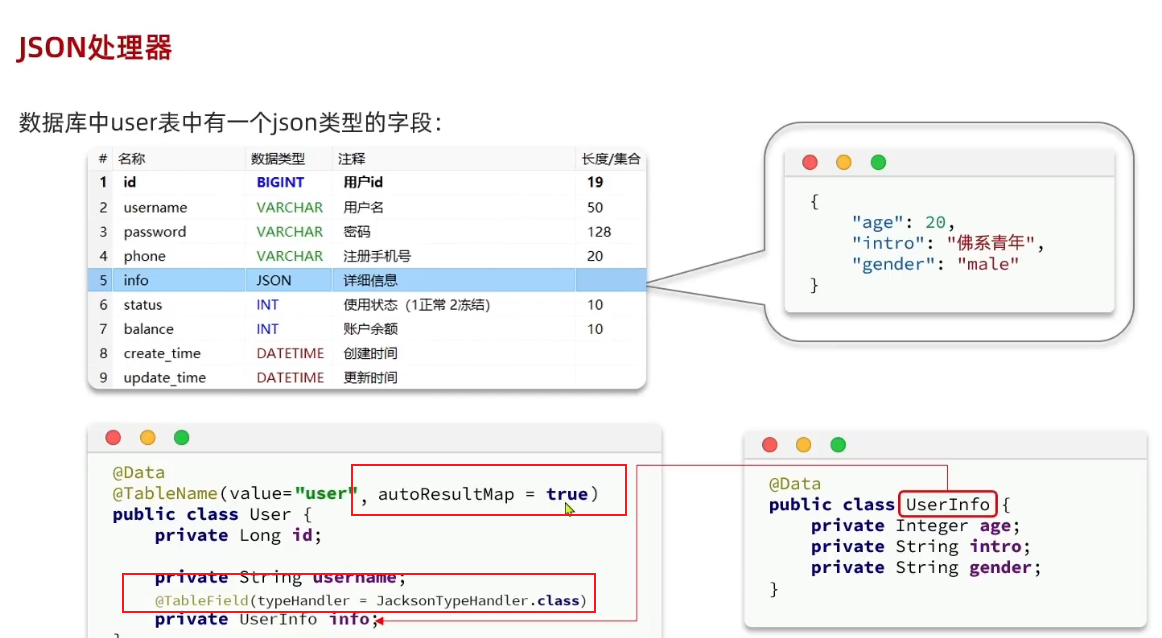Click the yellow dot in JSON sample window
Image resolution: width=1162 pixels, height=638 pixels.
843,162
